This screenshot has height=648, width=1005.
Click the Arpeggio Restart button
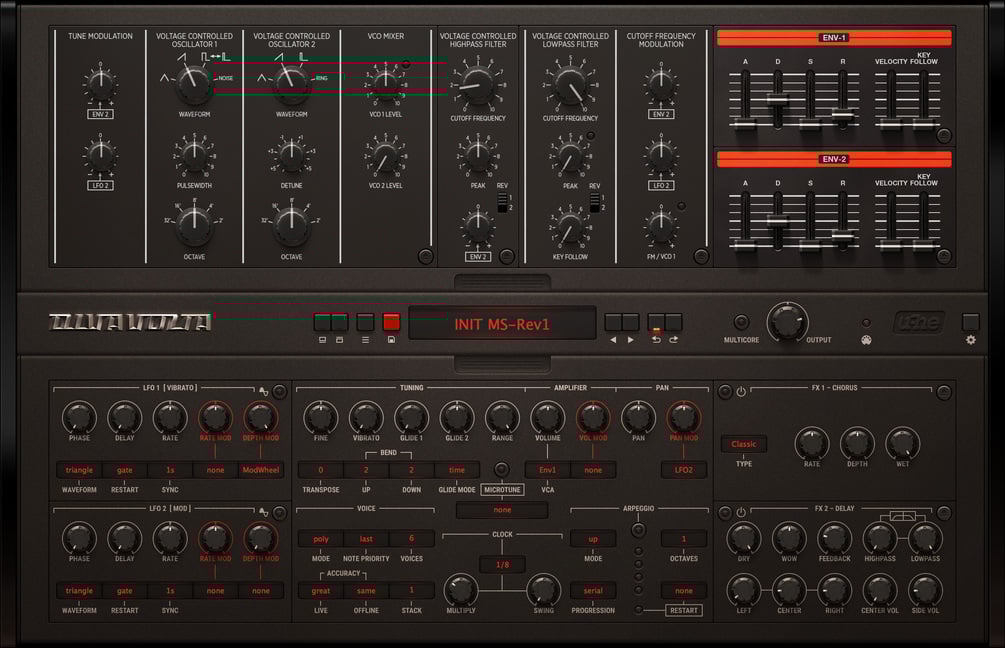(684, 610)
